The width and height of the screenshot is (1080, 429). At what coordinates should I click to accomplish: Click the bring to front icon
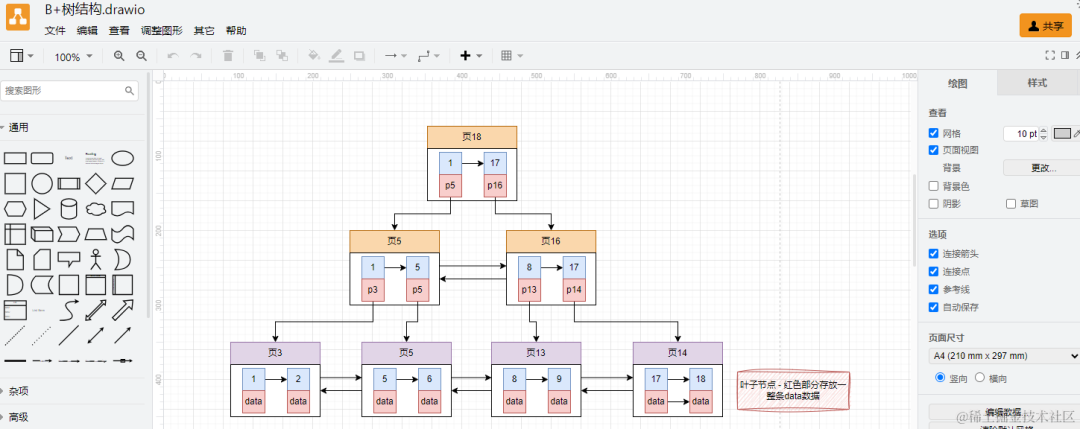pyautogui.click(x=260, y=56)
